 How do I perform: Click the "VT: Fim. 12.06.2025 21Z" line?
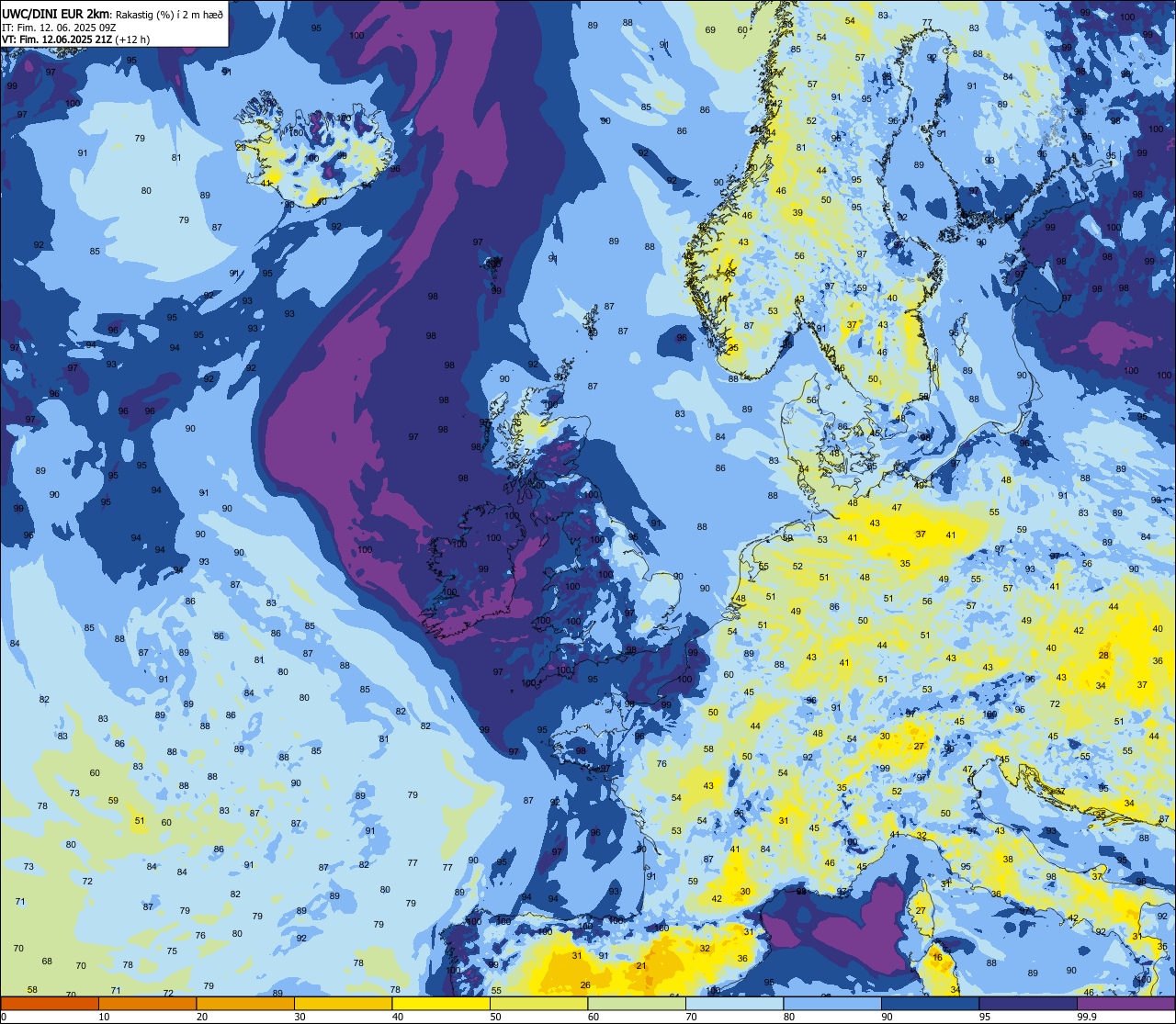pyautogui.click(x=57, y=39)
